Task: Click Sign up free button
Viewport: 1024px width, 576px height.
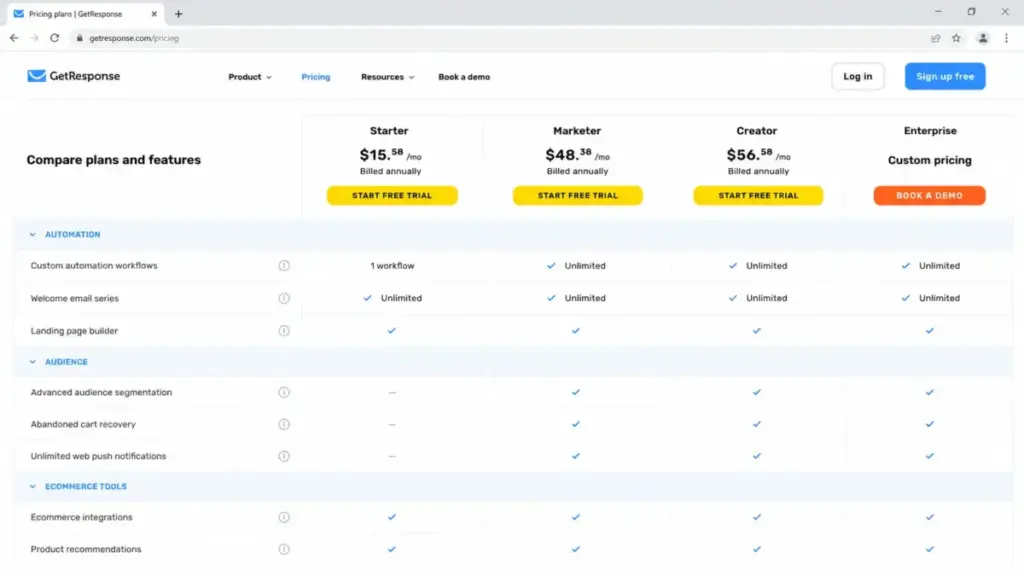Action: coord(945,76)
